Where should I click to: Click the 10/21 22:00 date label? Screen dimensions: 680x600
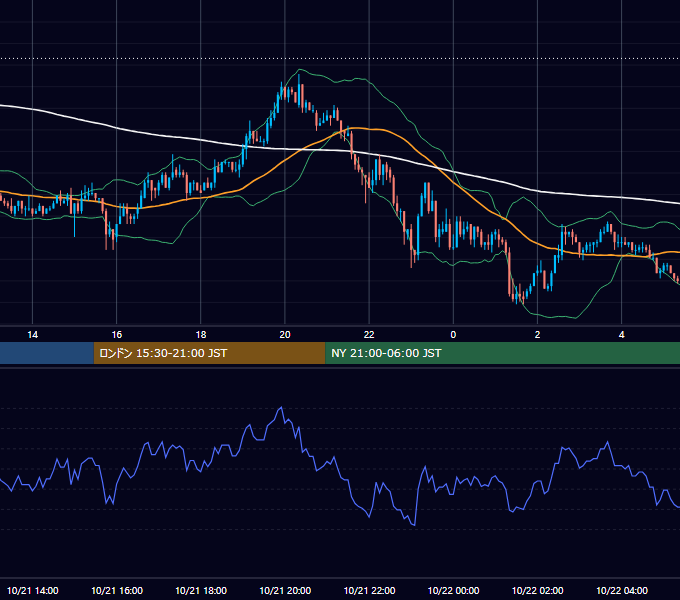tap(369, 590)
